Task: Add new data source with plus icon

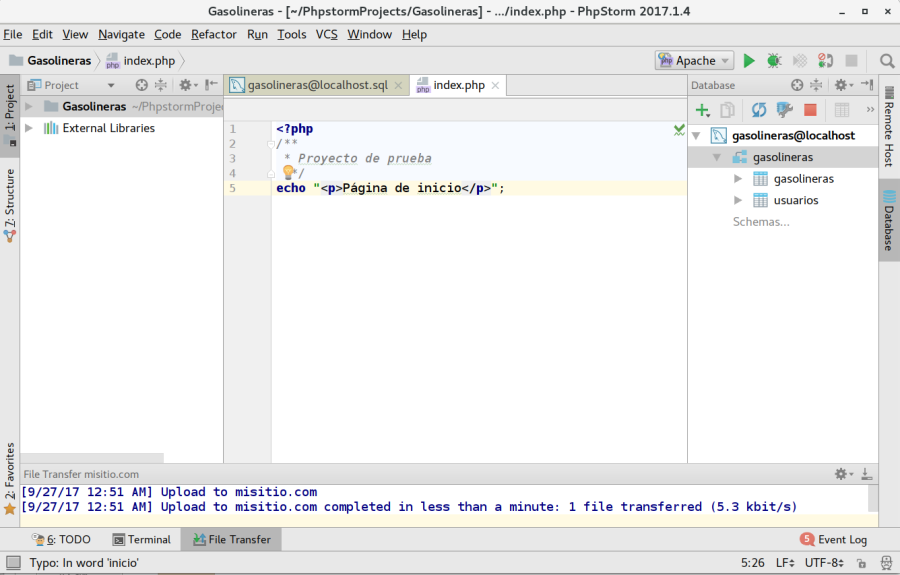Action: point(702,110)
